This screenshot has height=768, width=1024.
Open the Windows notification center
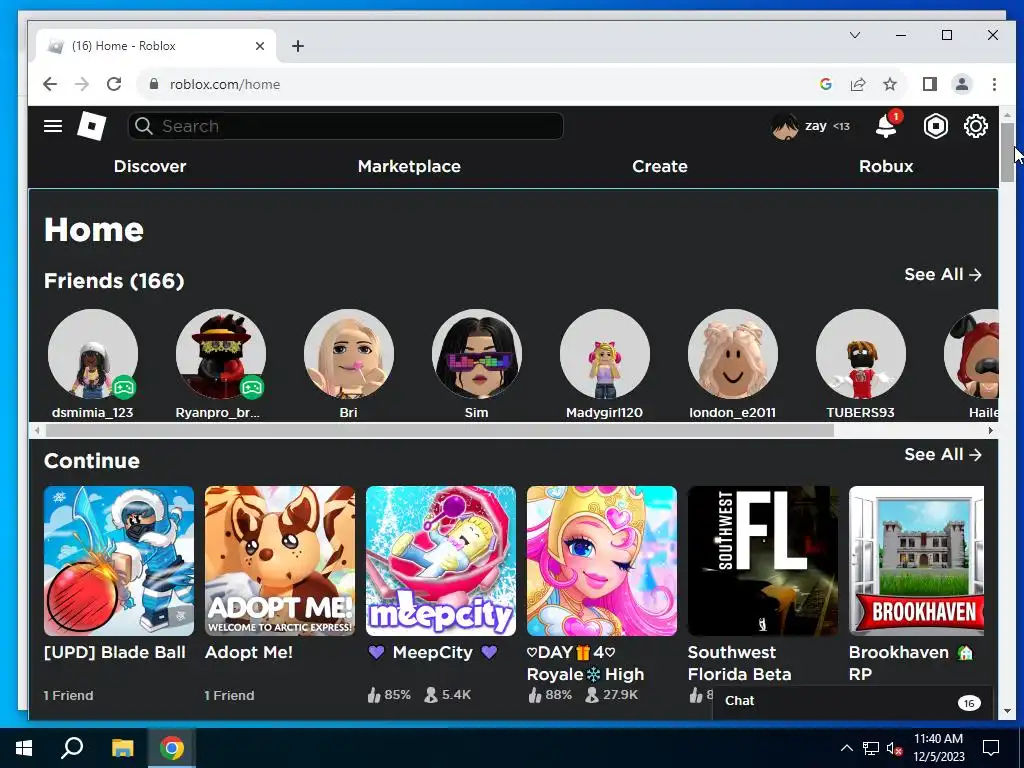[x=991, y=748]
